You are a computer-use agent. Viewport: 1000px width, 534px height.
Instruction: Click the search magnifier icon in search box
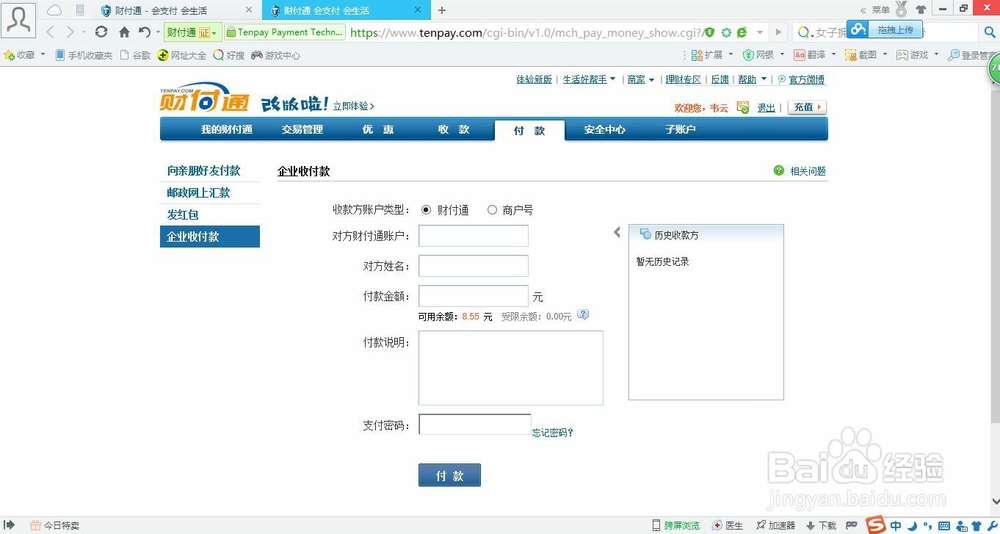[988, 32]
